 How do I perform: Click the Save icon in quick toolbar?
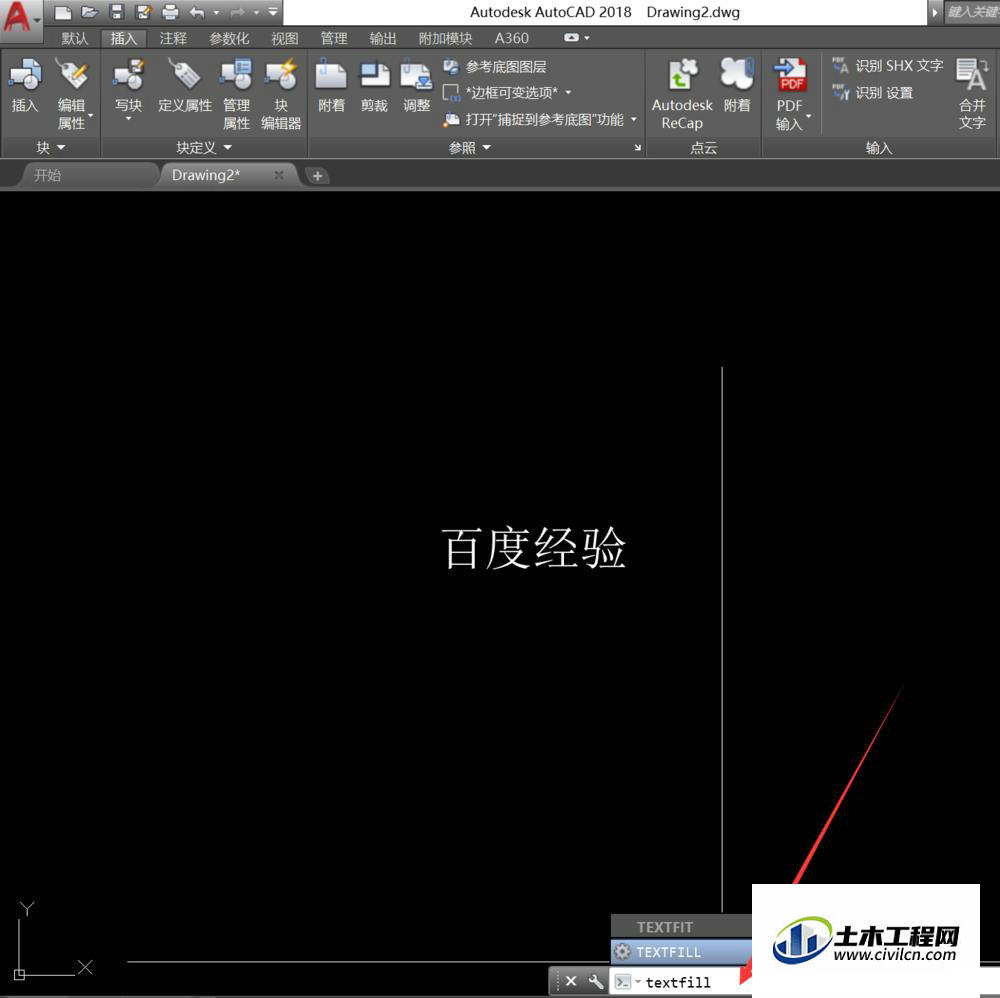(116, 12)
